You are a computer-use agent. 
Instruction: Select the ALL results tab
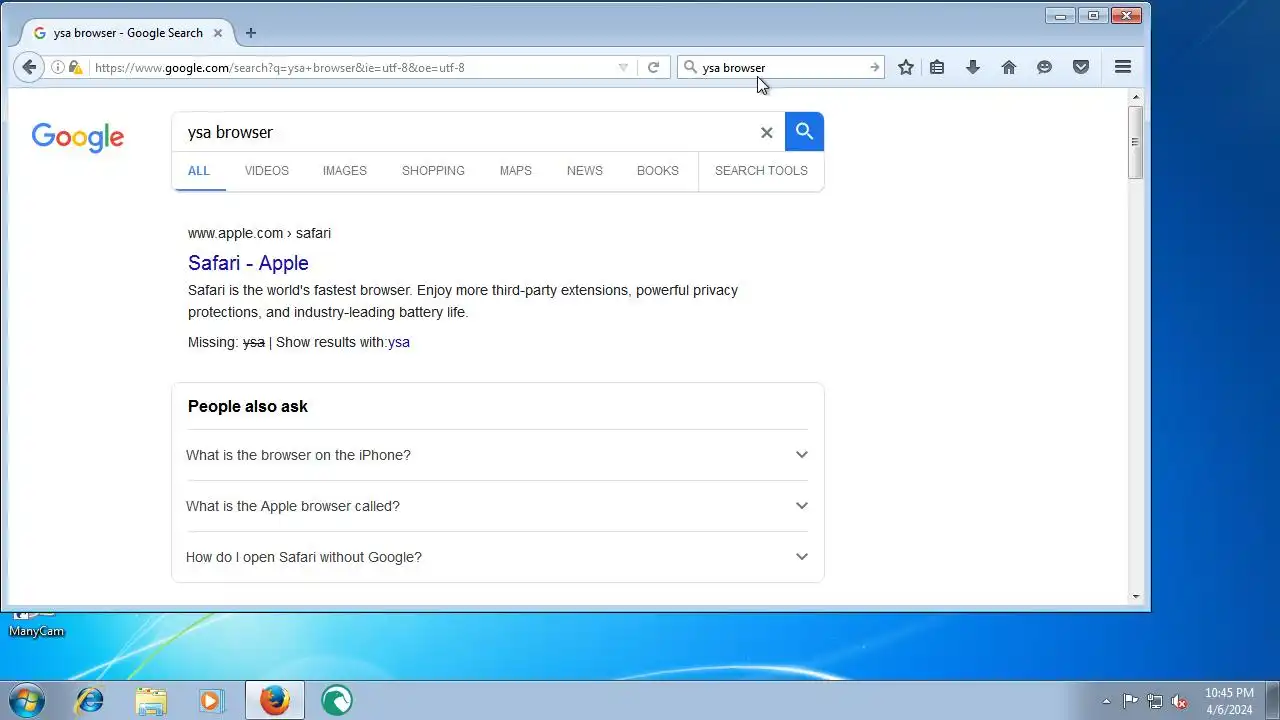pyautogui.click(x=199, y=171)
